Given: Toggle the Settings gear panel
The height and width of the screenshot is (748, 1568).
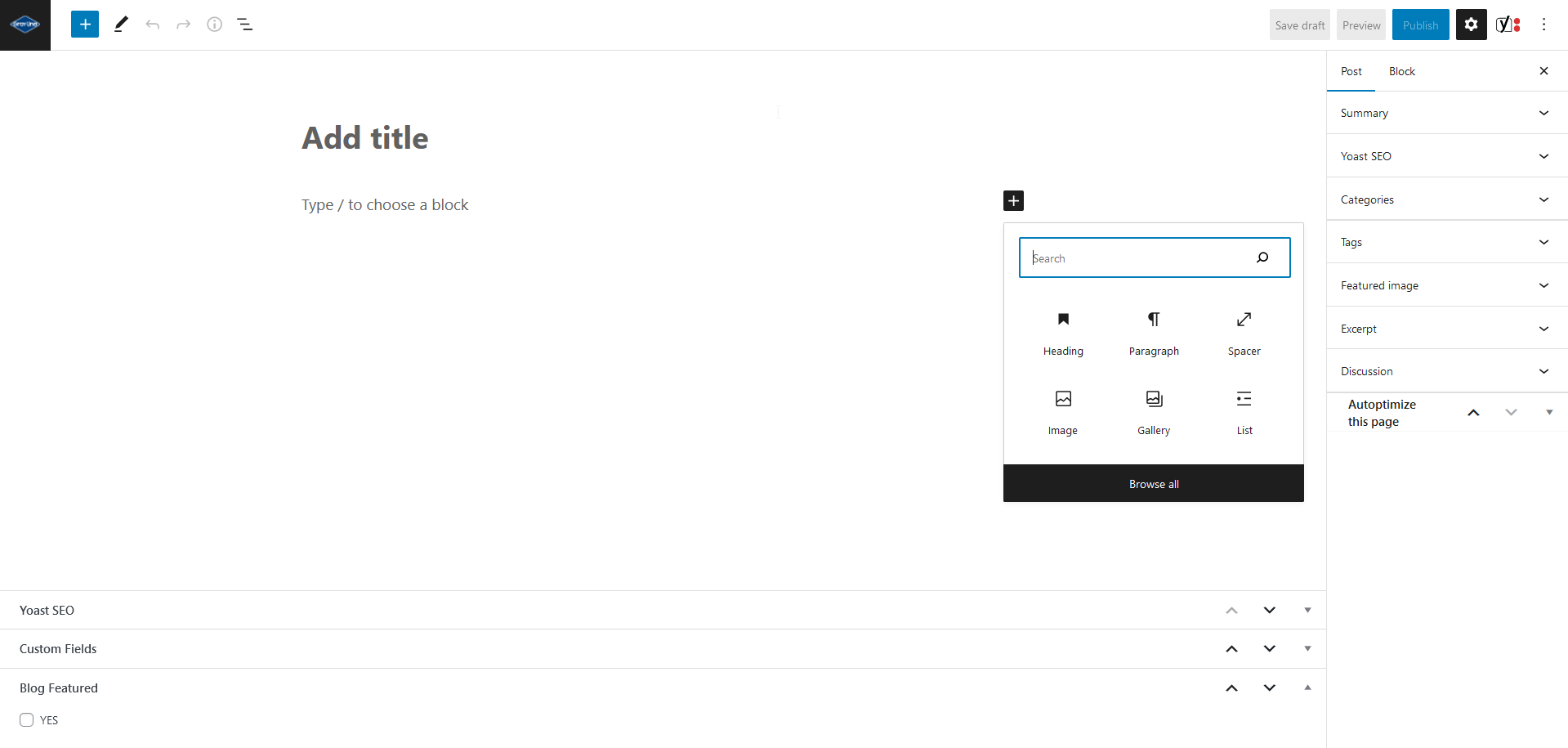Looking at the screenshot, I should (x=1471, y=25).
